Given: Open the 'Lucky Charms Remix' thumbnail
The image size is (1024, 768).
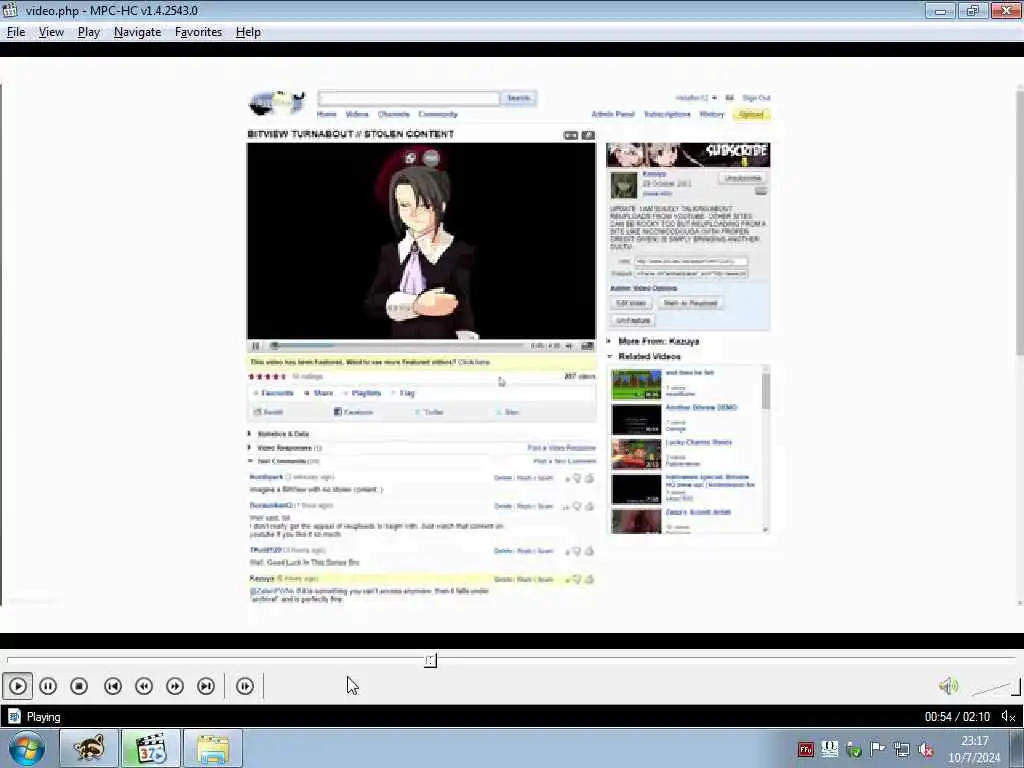Looking at the screenshot, I should 636,454.
